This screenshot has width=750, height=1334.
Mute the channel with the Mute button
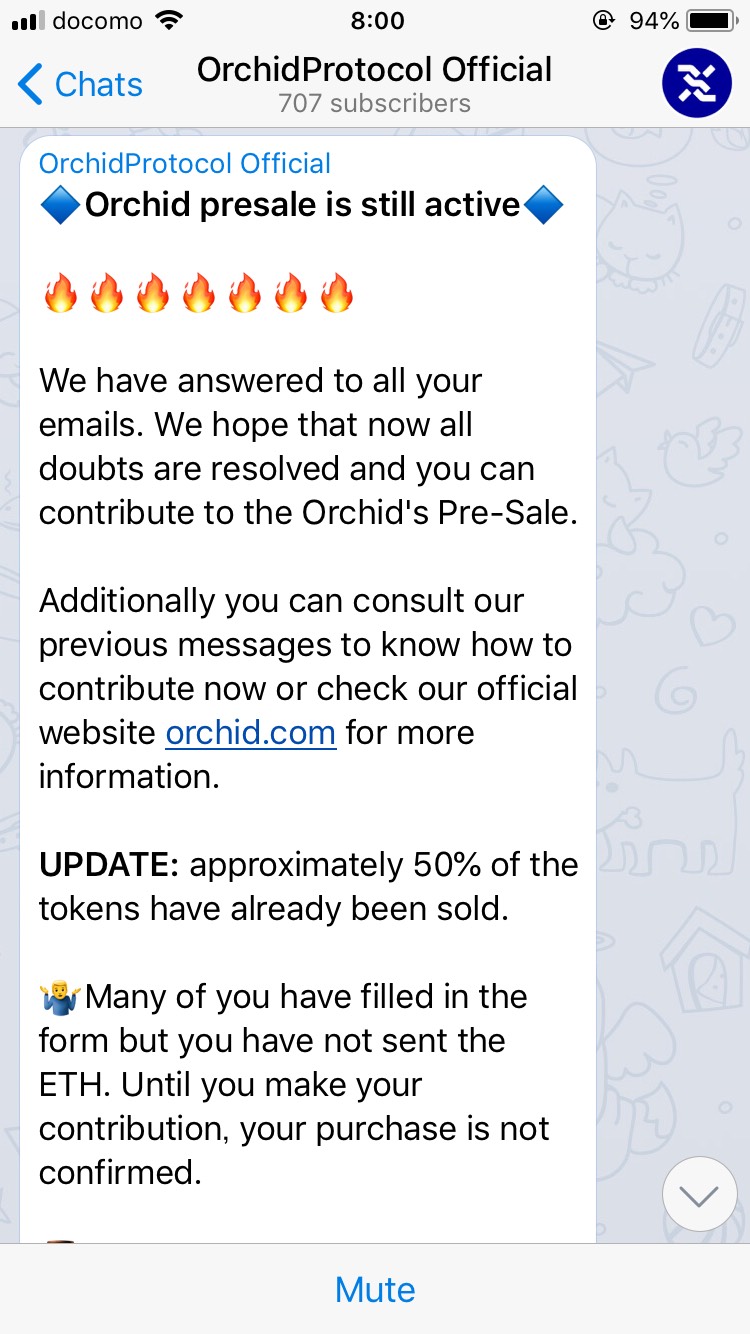coord(375,1289)
